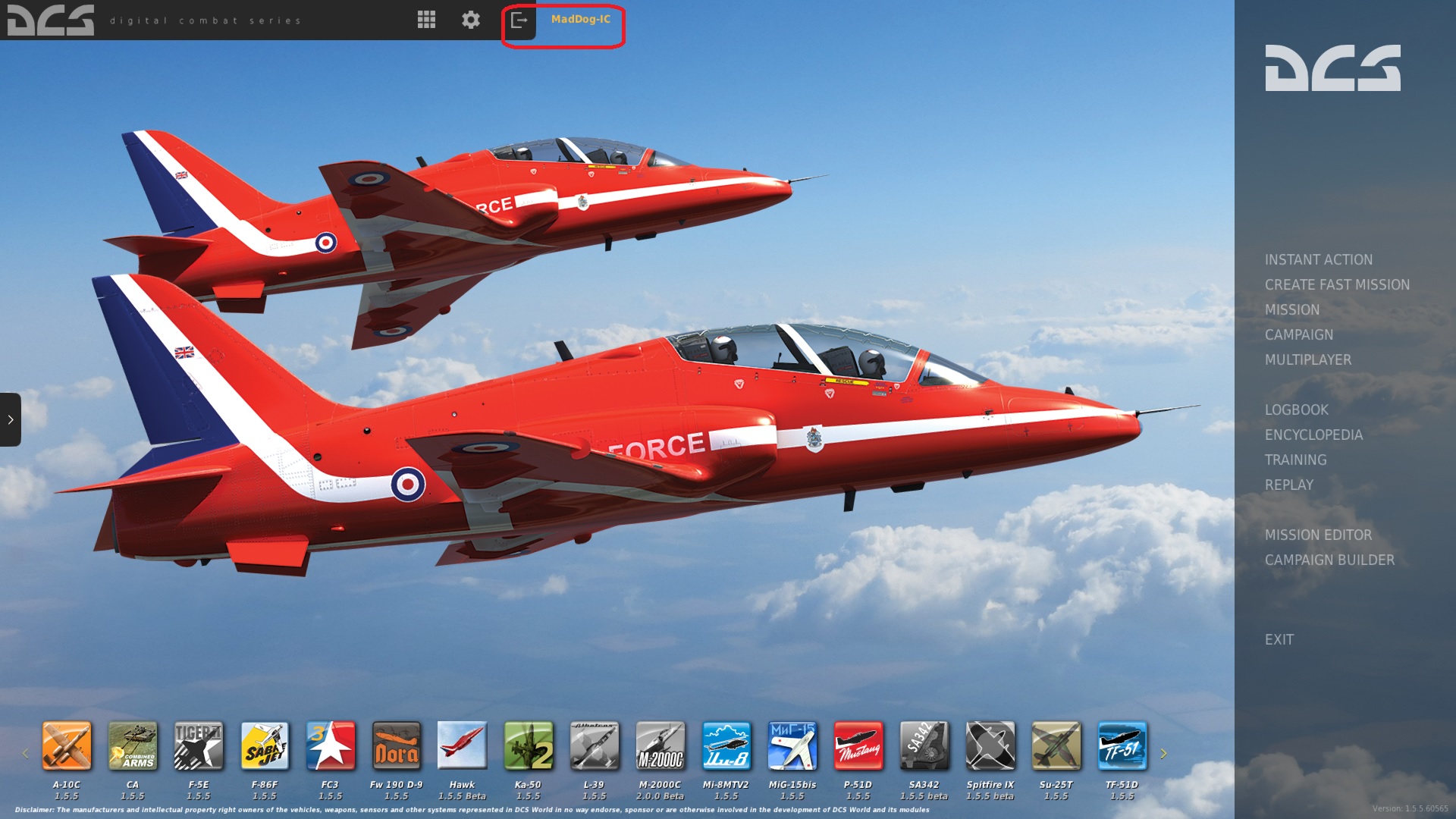Choose the Su-25T module icon
Screen dimensions: 1456x819
pos(1056,745)
